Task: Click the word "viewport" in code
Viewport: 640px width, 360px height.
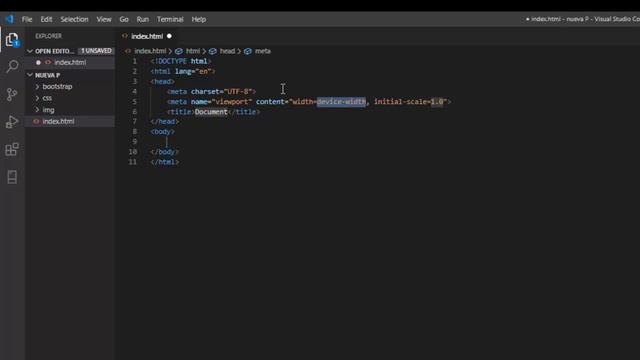Action: [232, 102]
